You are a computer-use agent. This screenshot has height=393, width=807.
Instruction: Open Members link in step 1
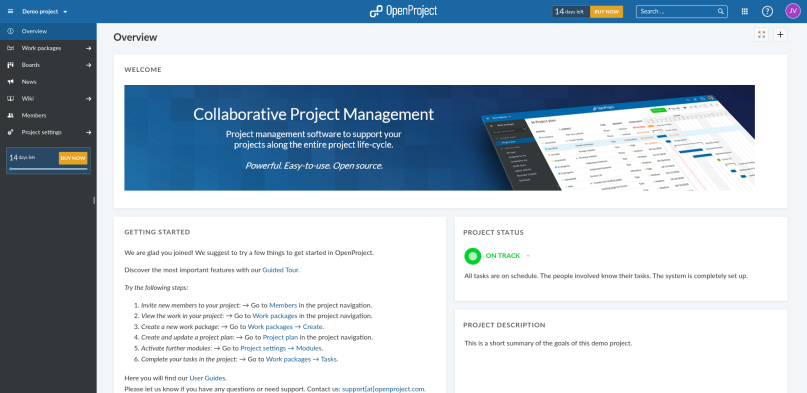[283, 305]
